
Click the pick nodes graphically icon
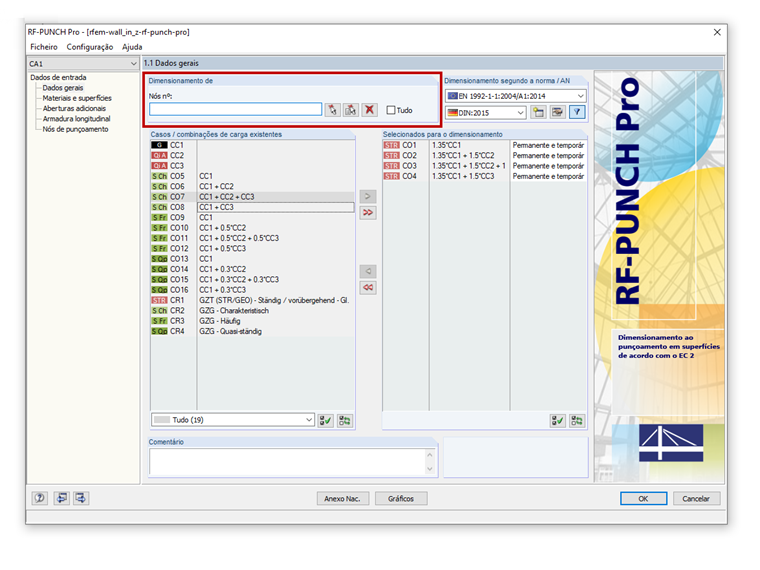click(332, 110)
